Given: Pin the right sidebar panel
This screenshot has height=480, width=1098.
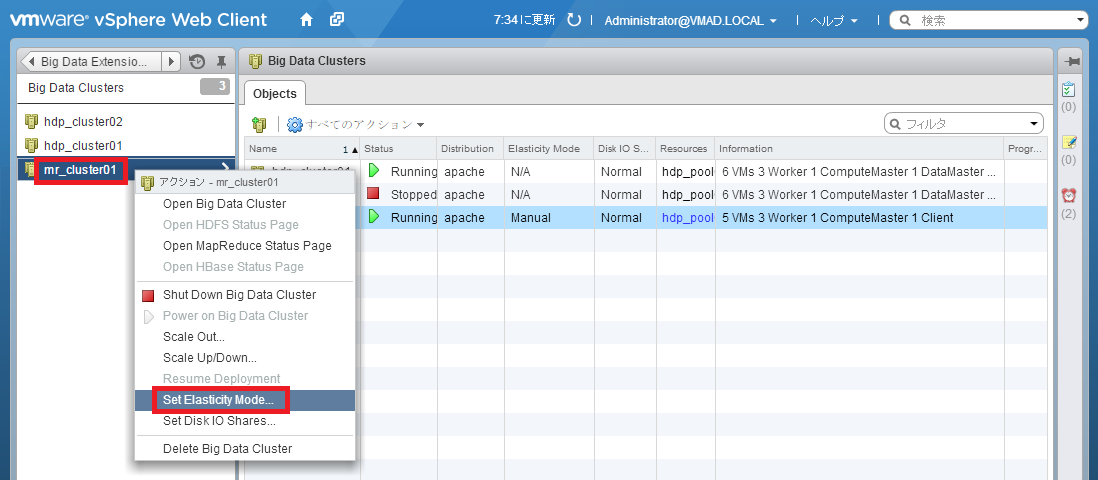Looking at the screenshot, I should pos(1072,62).
